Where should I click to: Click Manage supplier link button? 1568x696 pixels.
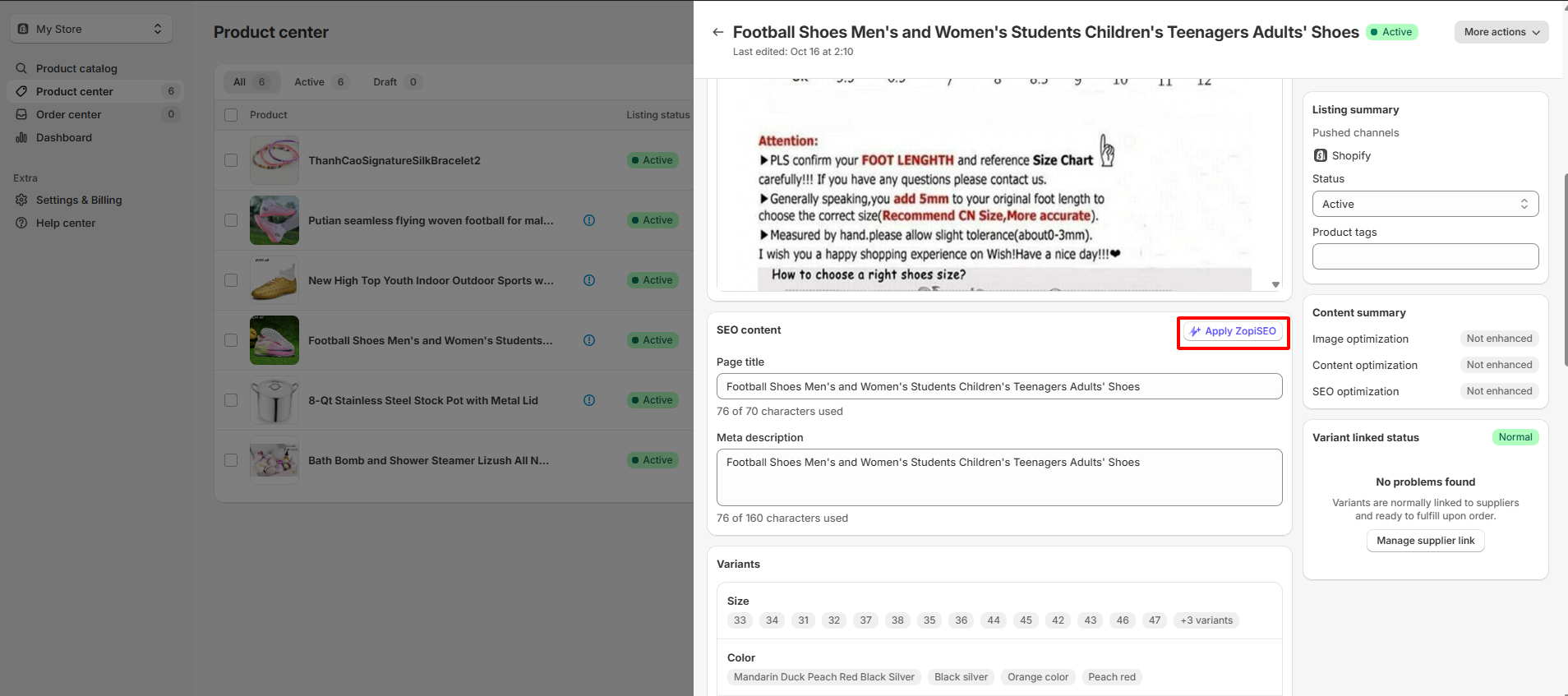click(x=1425, y=541)
